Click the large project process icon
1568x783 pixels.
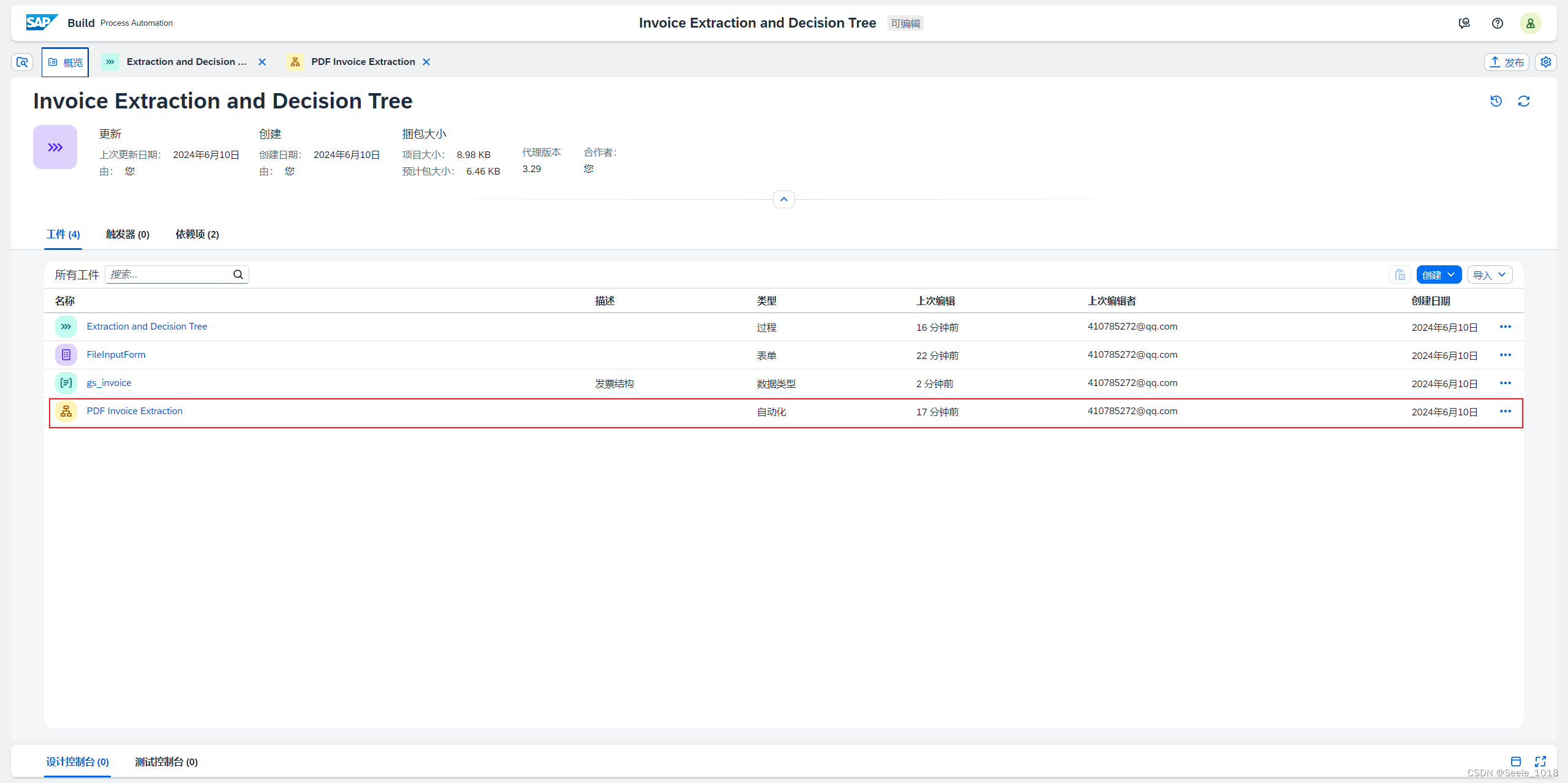point(55,147)
